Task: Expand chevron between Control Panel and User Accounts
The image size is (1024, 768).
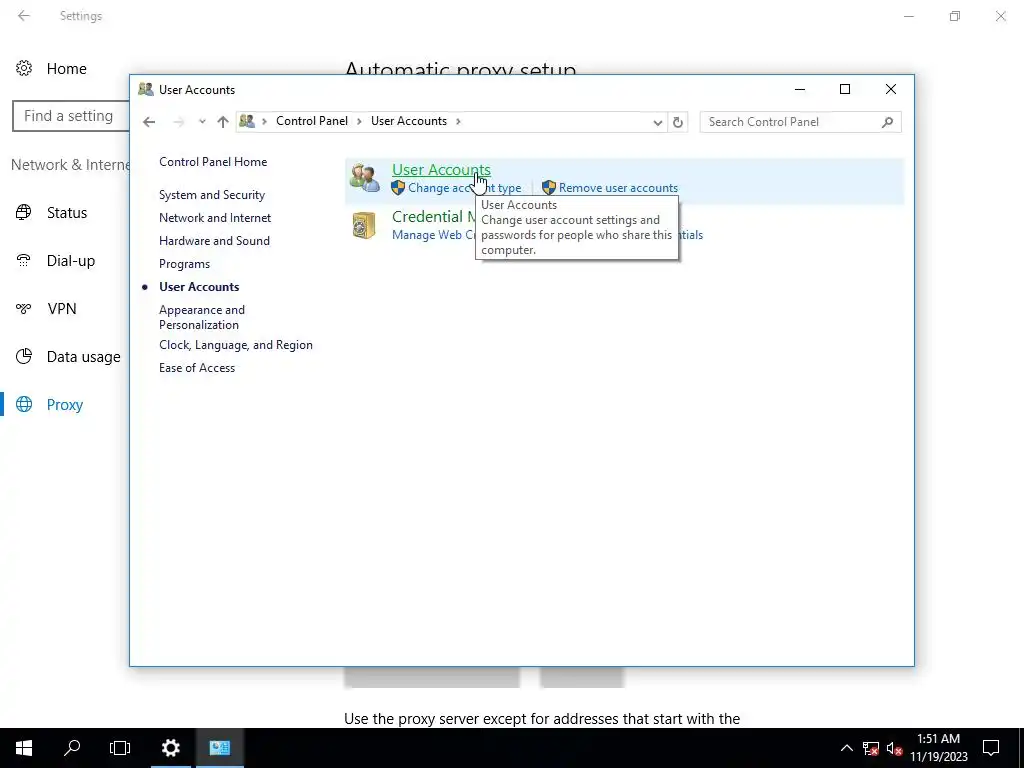Action: (359, 121)
